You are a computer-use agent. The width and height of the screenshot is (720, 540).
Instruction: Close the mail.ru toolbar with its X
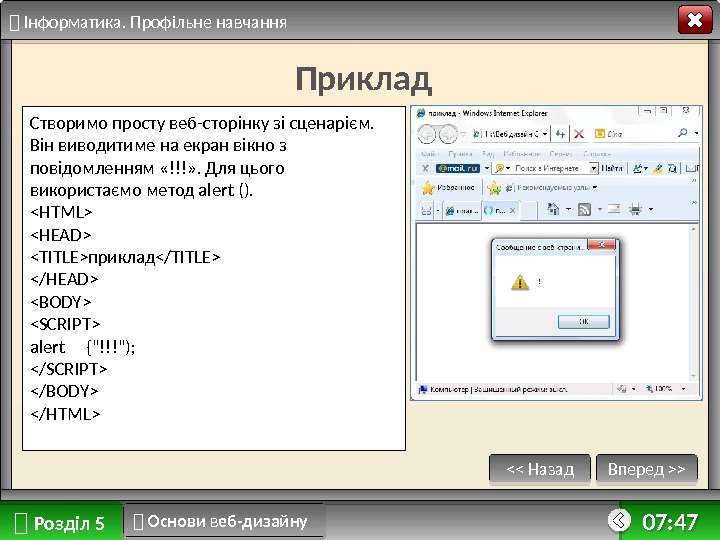(x=425, y=168)
